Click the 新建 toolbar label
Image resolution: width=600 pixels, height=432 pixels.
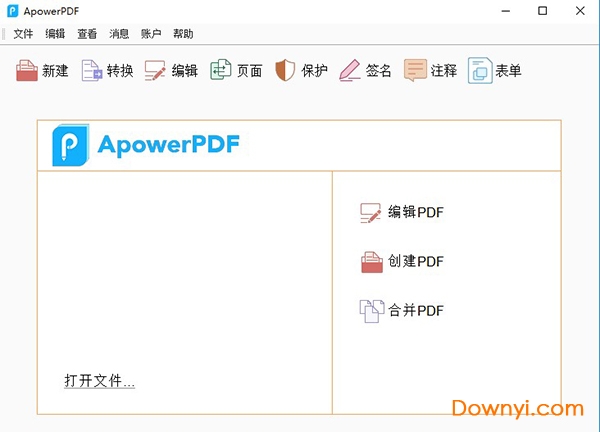pyautogui.click(x=55, y=71)
